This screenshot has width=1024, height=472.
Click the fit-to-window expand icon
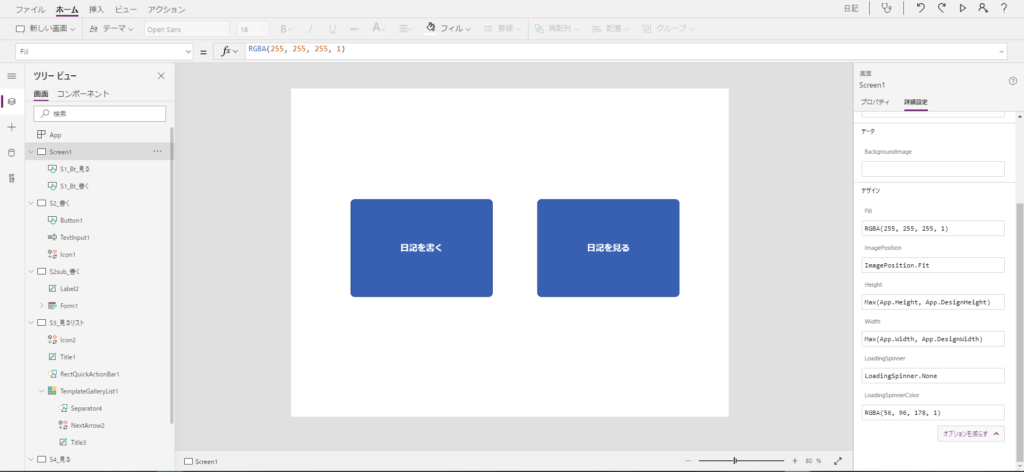click(x=838, y=461)
